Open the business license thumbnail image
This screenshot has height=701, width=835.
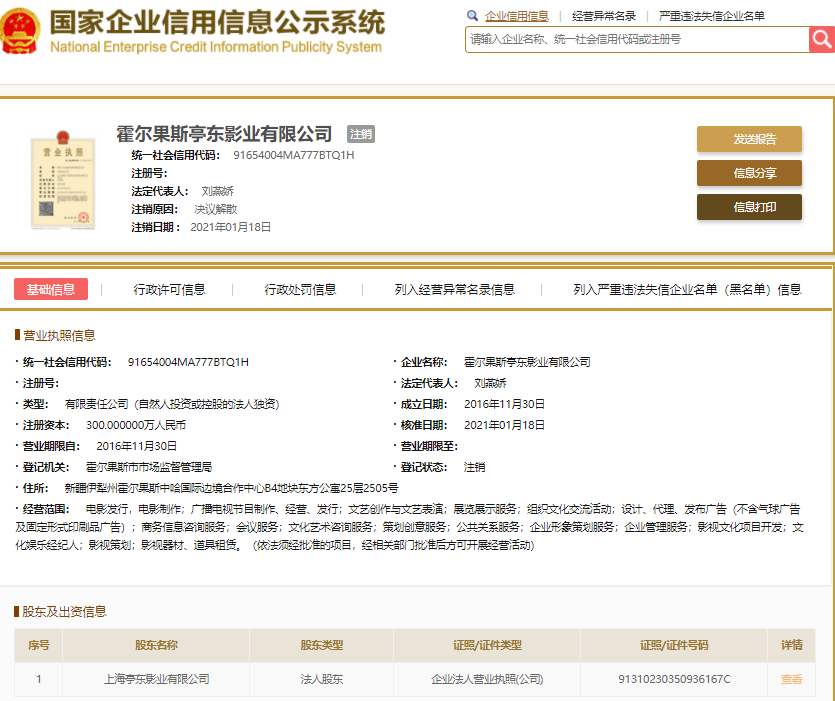coord(62,176)
